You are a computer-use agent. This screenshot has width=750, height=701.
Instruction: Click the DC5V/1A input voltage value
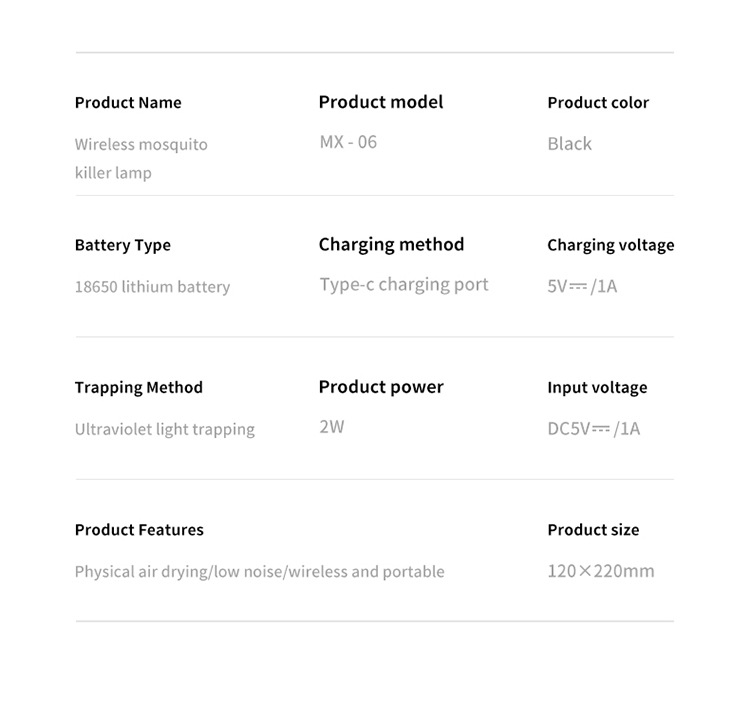point(593,430)
